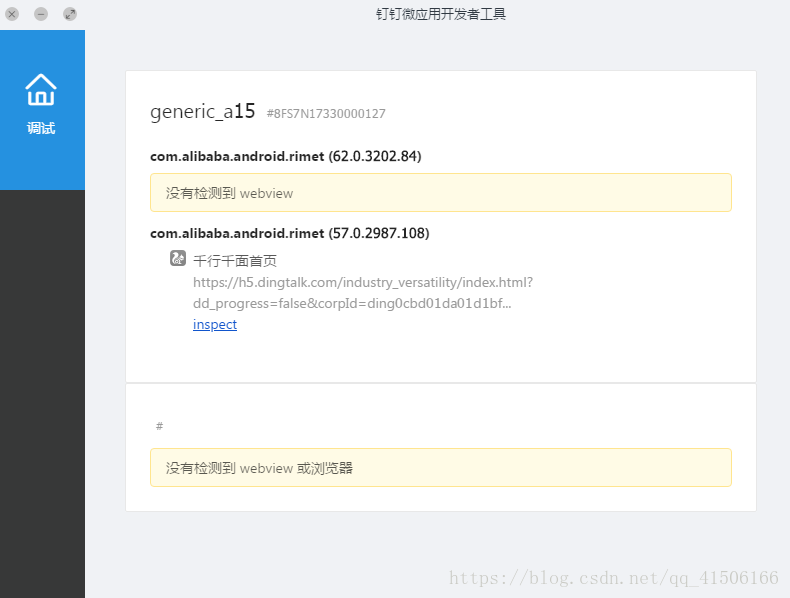Click the 千行千面首页 page favicon icon
Image resolution: width=790 pixels, height=598 pixels.
click(178, 258)
